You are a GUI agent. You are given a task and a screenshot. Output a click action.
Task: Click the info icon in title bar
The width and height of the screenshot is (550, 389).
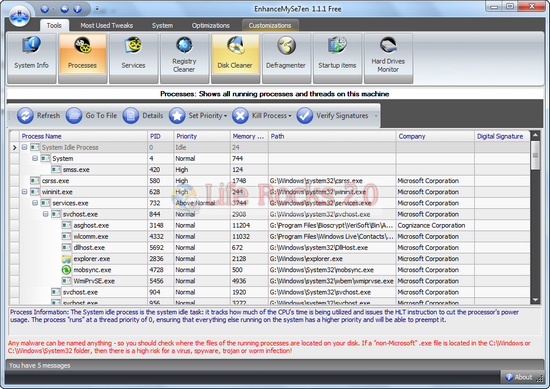click(78, 9)
